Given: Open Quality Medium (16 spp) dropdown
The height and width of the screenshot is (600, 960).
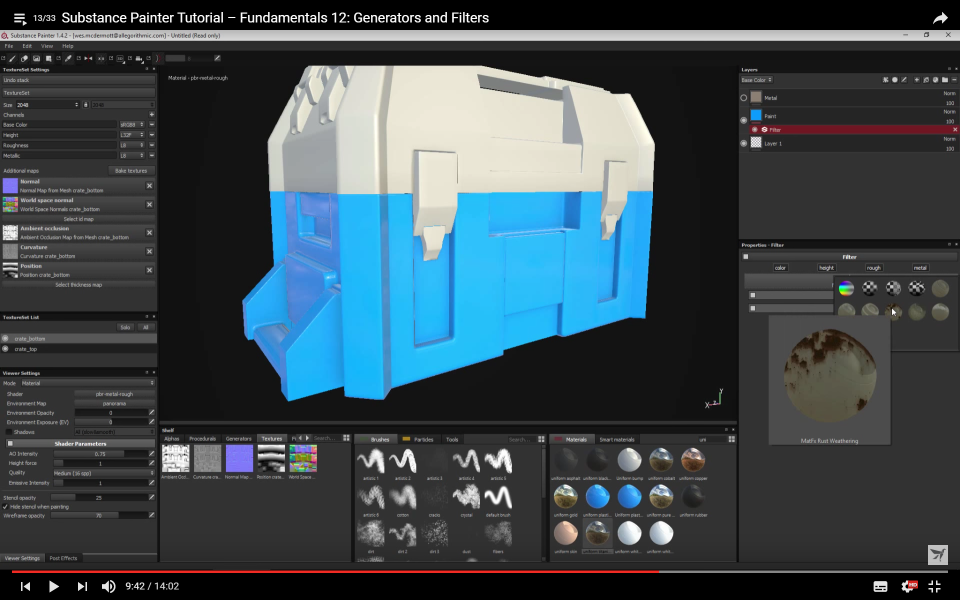Looking at the screenshot, I should point(103,473).
